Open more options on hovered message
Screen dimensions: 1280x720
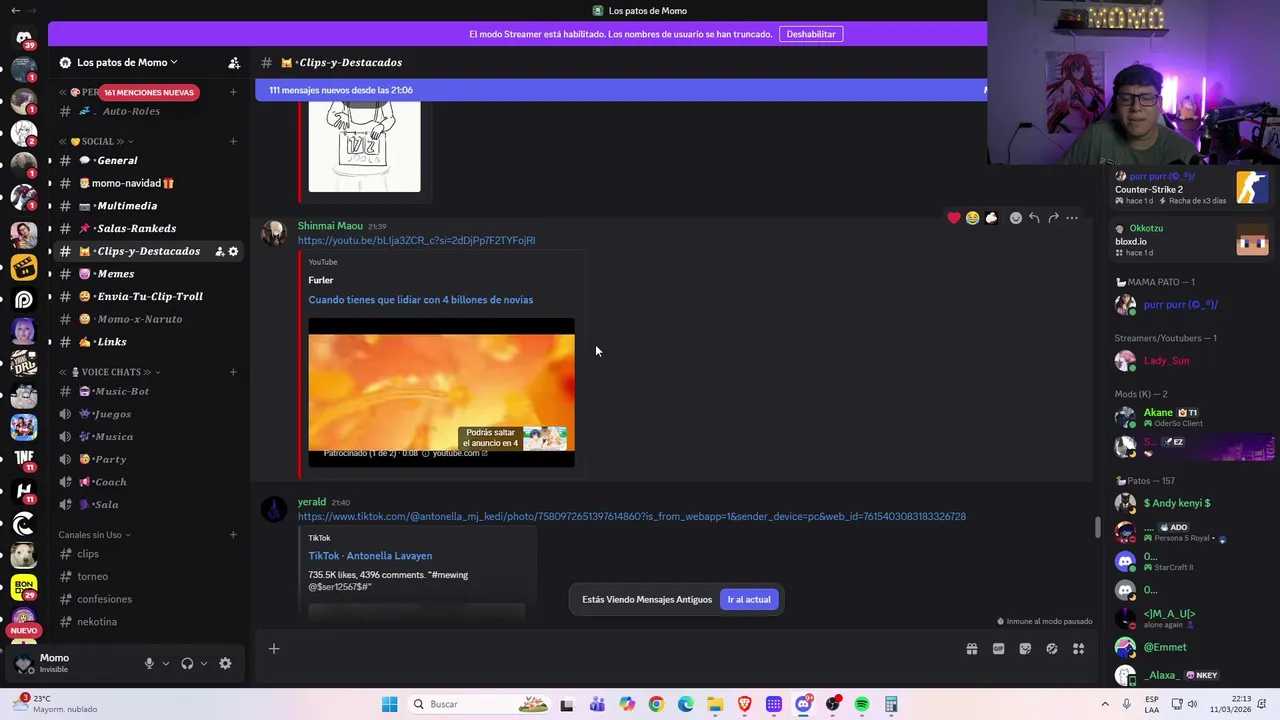pyautogui.click(x=1072, y=218)
